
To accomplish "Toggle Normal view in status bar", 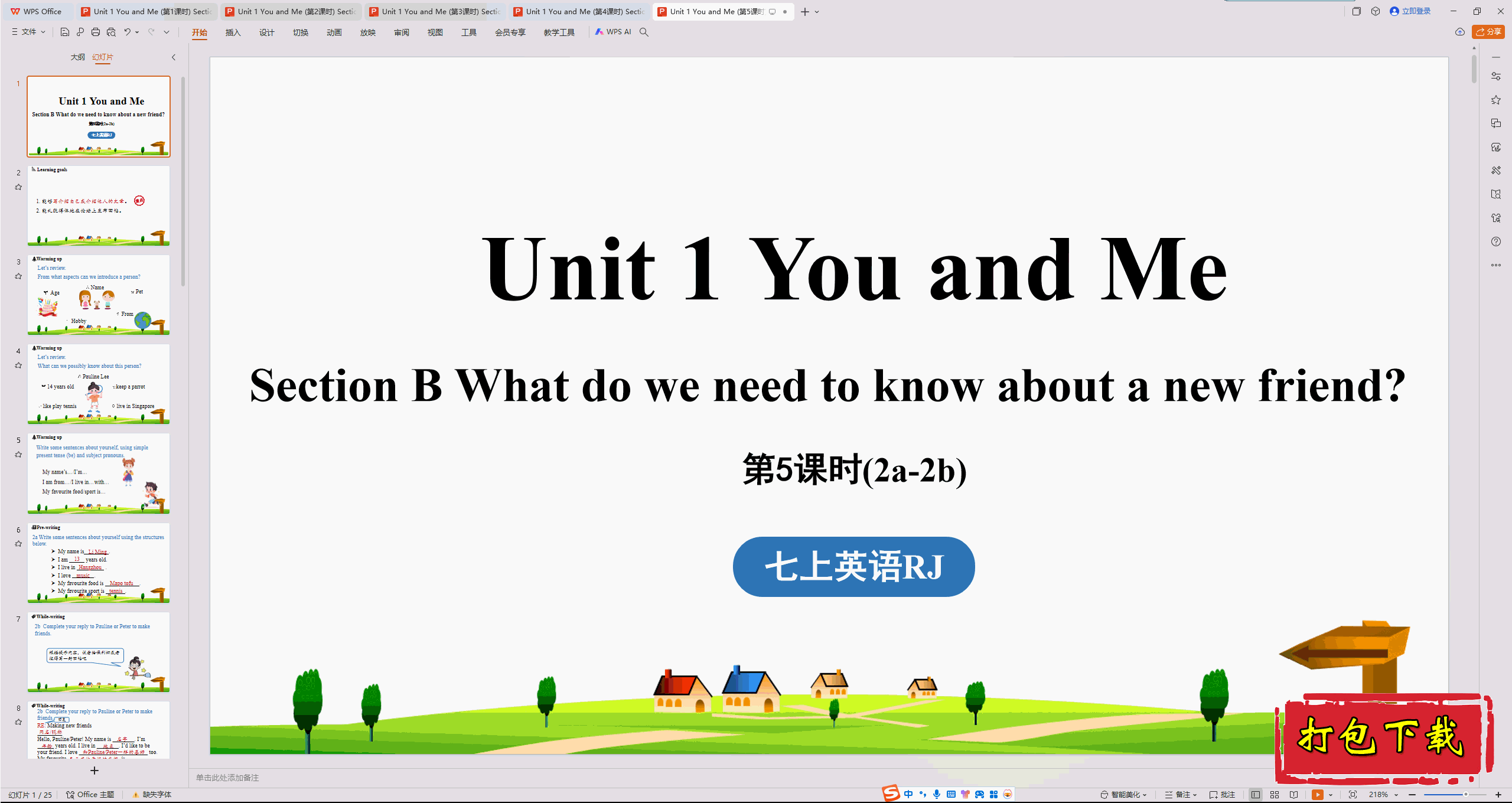I will (x=1256, y=795).
